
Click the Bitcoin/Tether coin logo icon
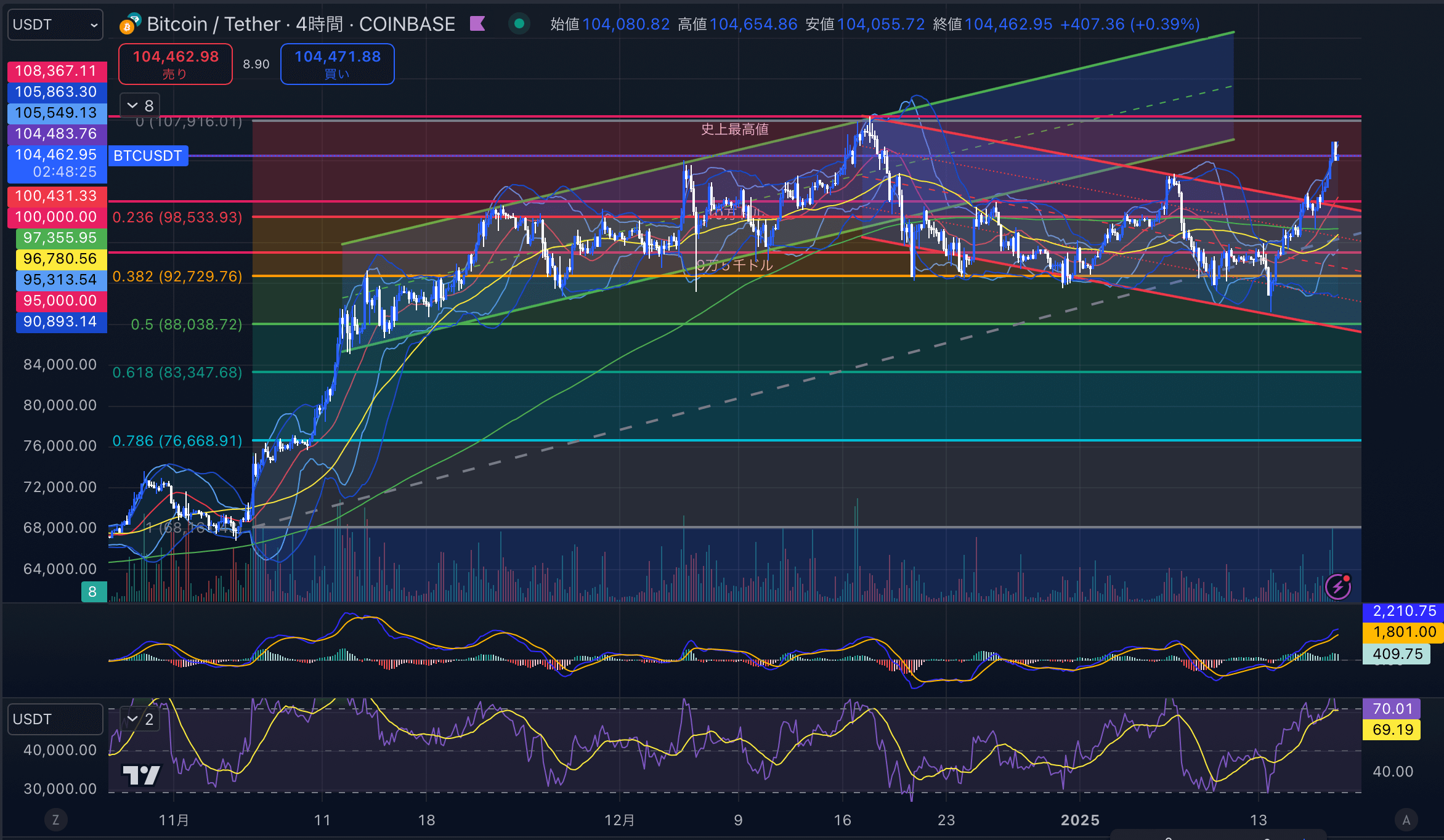(x=130, y=23)
